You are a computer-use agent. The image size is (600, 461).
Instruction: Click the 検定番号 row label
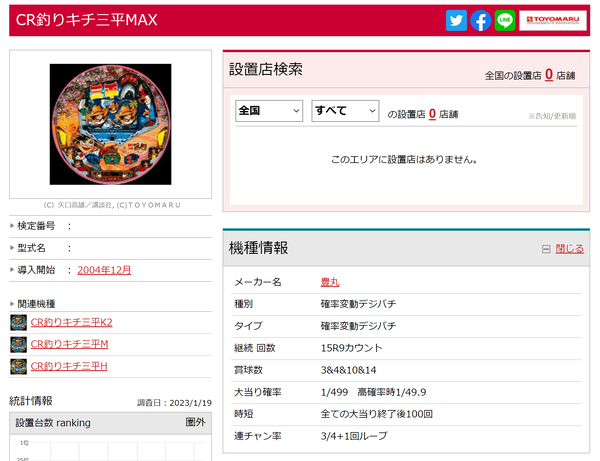36,226
